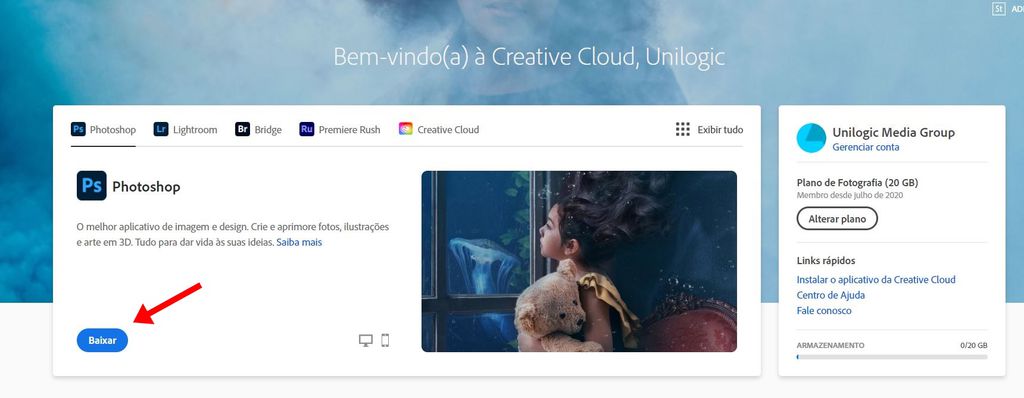Click the Links rápidos heading
The height and width of the screenshot is (398, 1024).
826,261
